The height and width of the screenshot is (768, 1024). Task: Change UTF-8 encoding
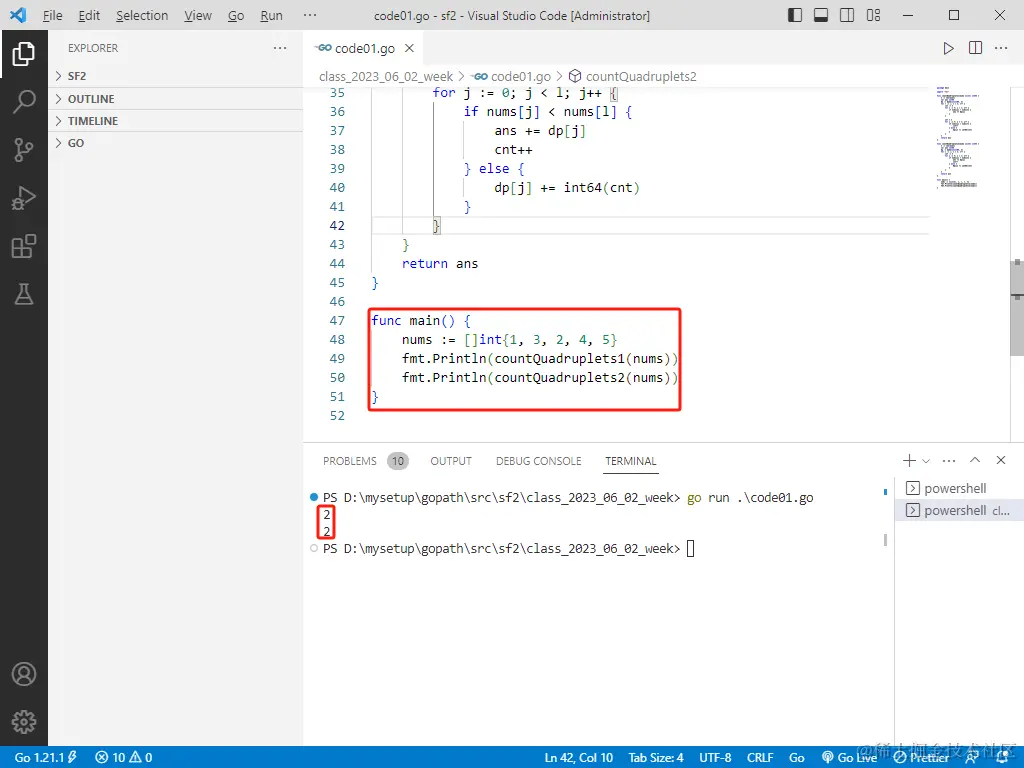[715, 758]
